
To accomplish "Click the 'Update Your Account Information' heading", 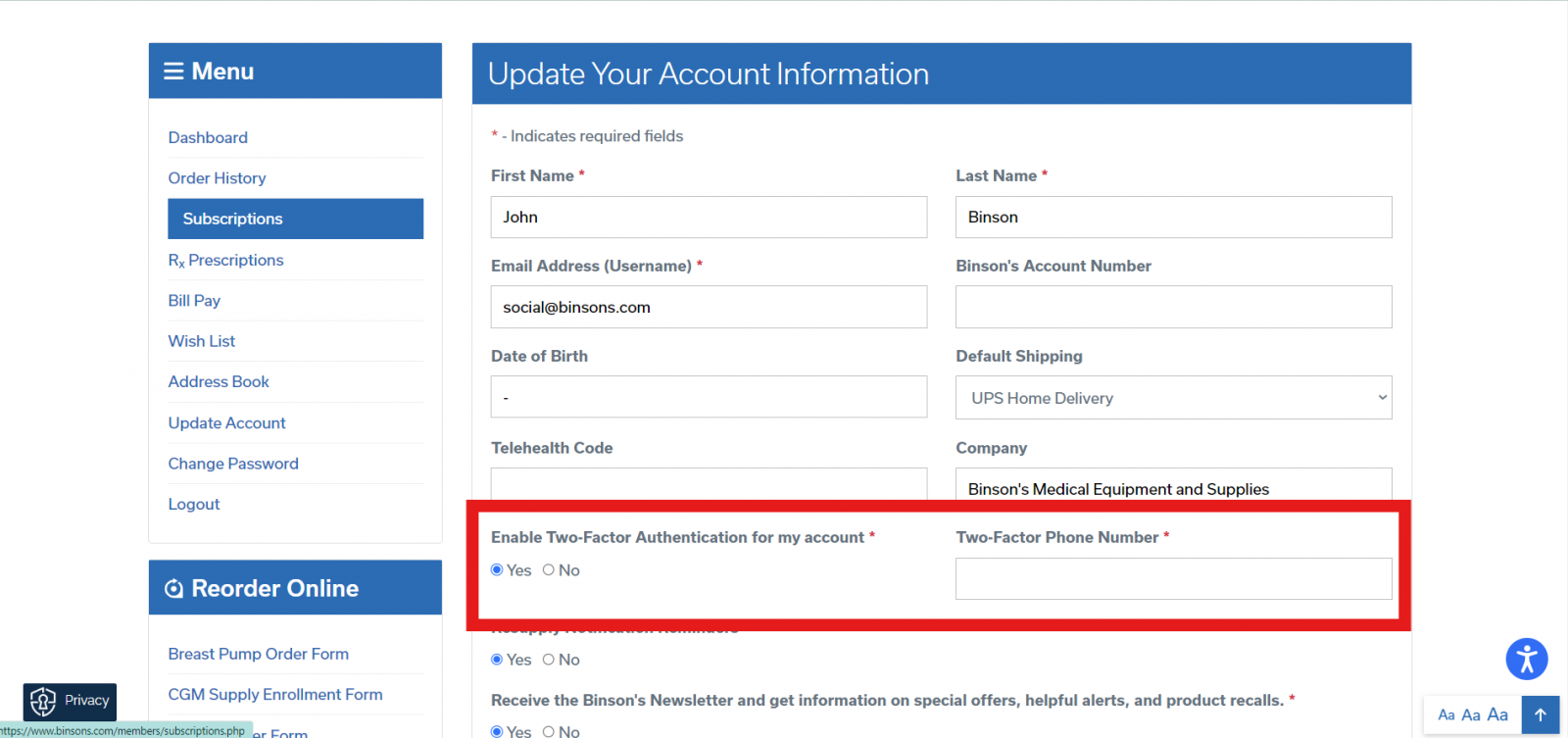I will tap(709, 74).
